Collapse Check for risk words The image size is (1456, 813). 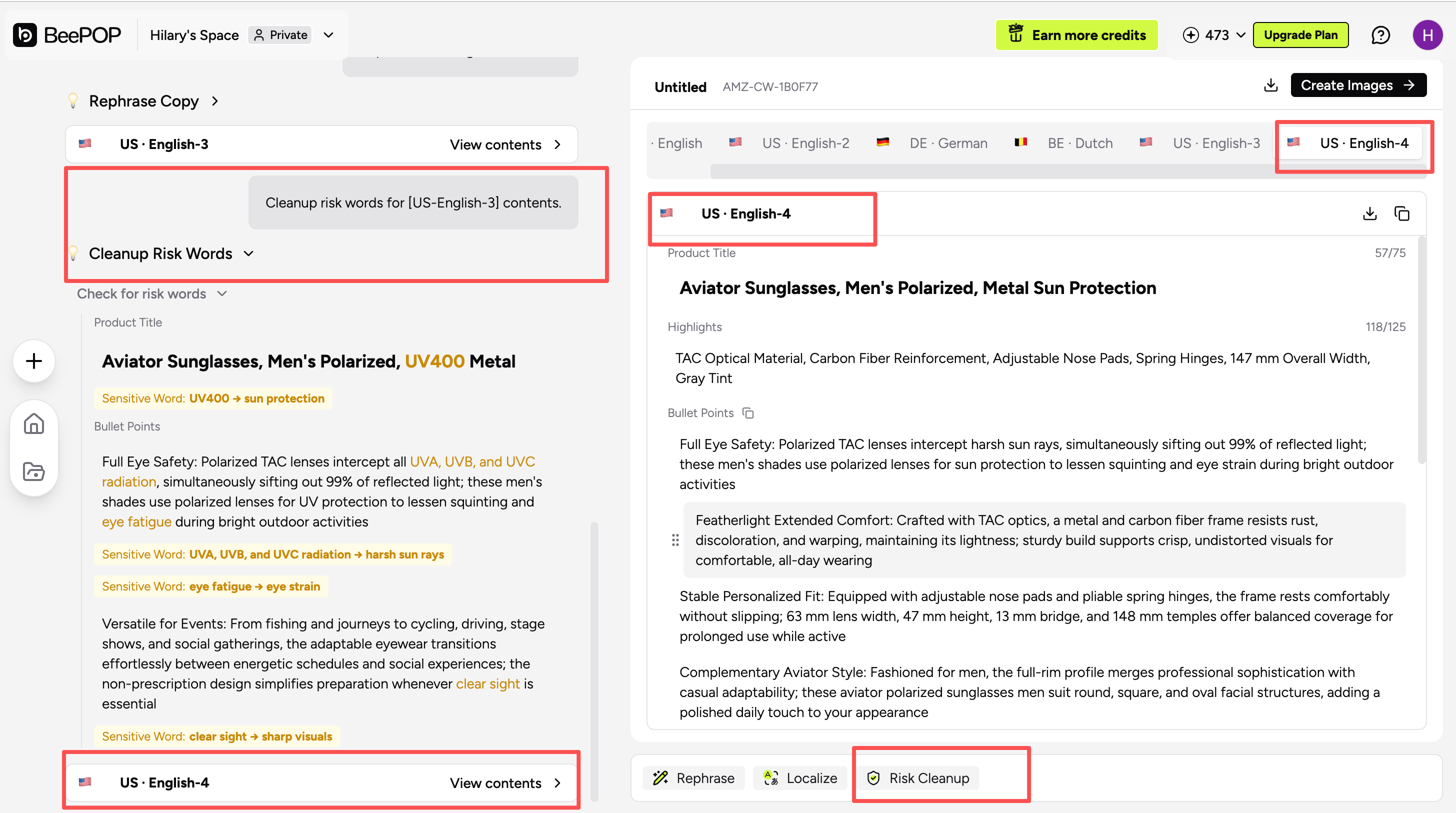222,293
